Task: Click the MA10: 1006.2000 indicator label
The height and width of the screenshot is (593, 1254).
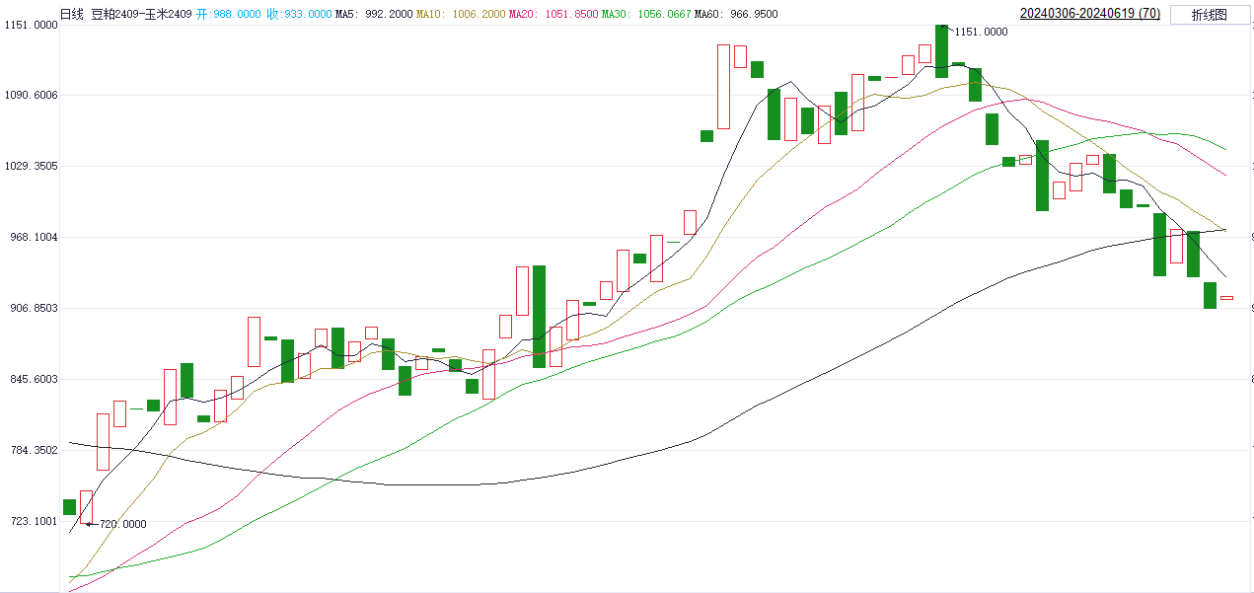Action: click(x=461, y=14)
